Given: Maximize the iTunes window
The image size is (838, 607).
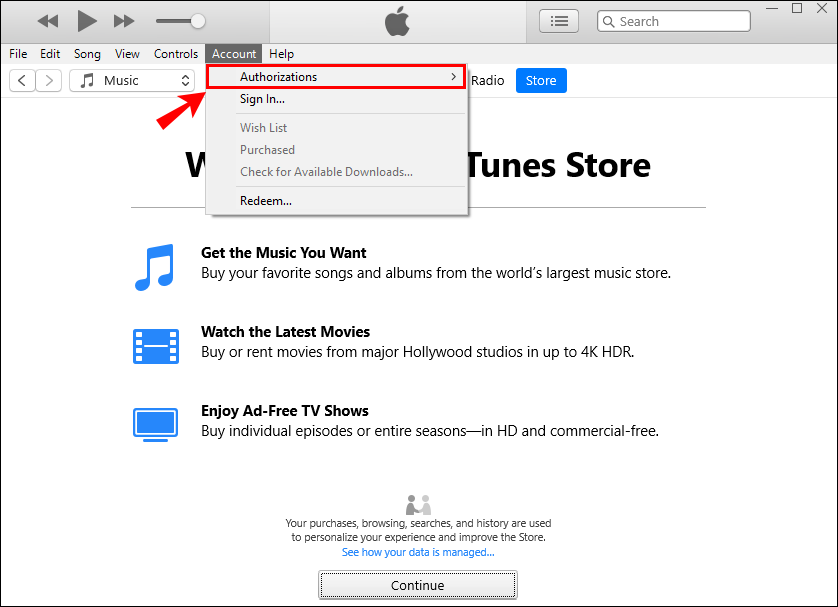Looking at the screenshot, I should tap(797, 8).
